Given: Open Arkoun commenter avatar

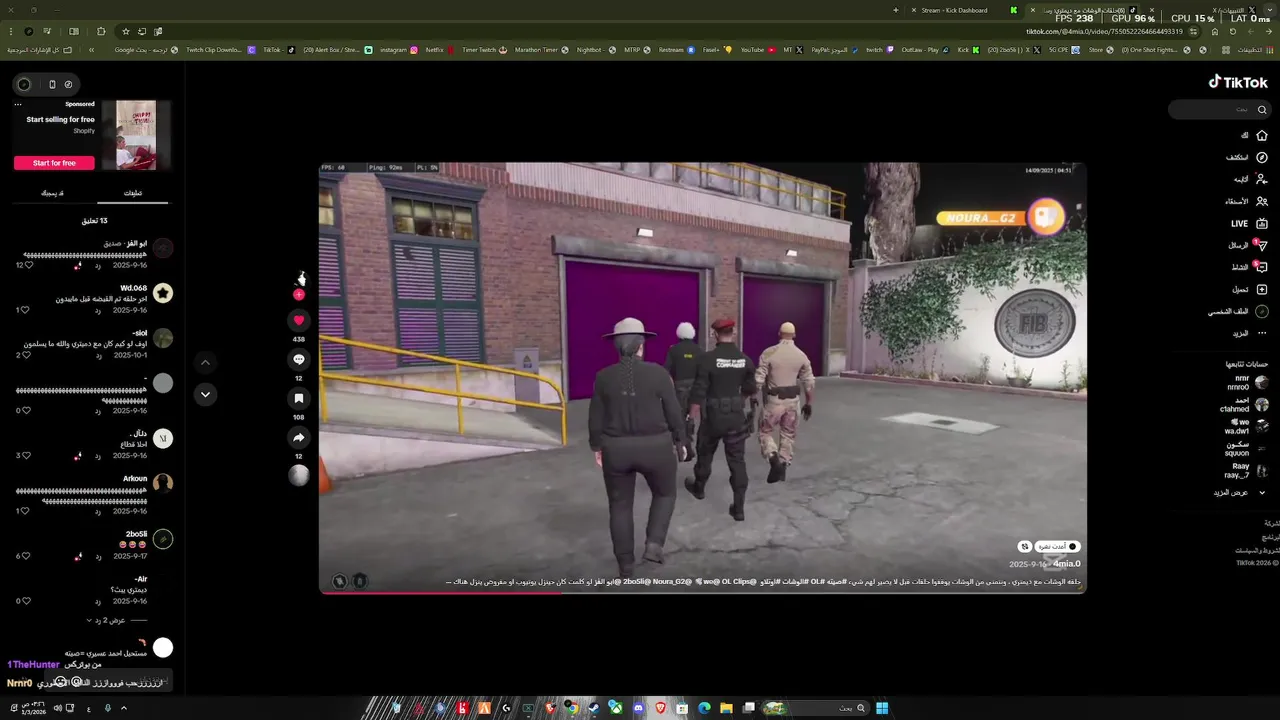Looking at the screenshot, I should point(163,483).
